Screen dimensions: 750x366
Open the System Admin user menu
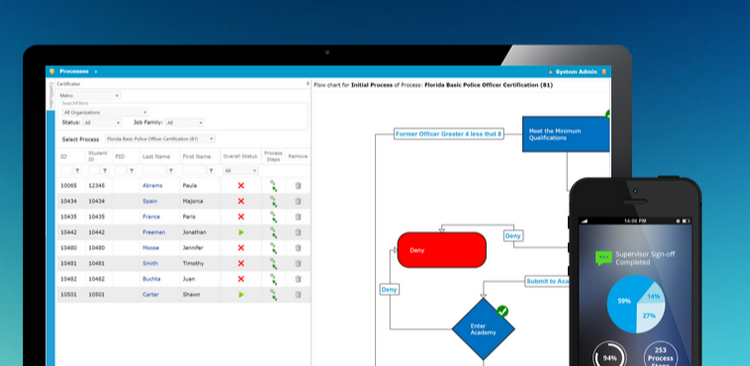pos(576,72)
